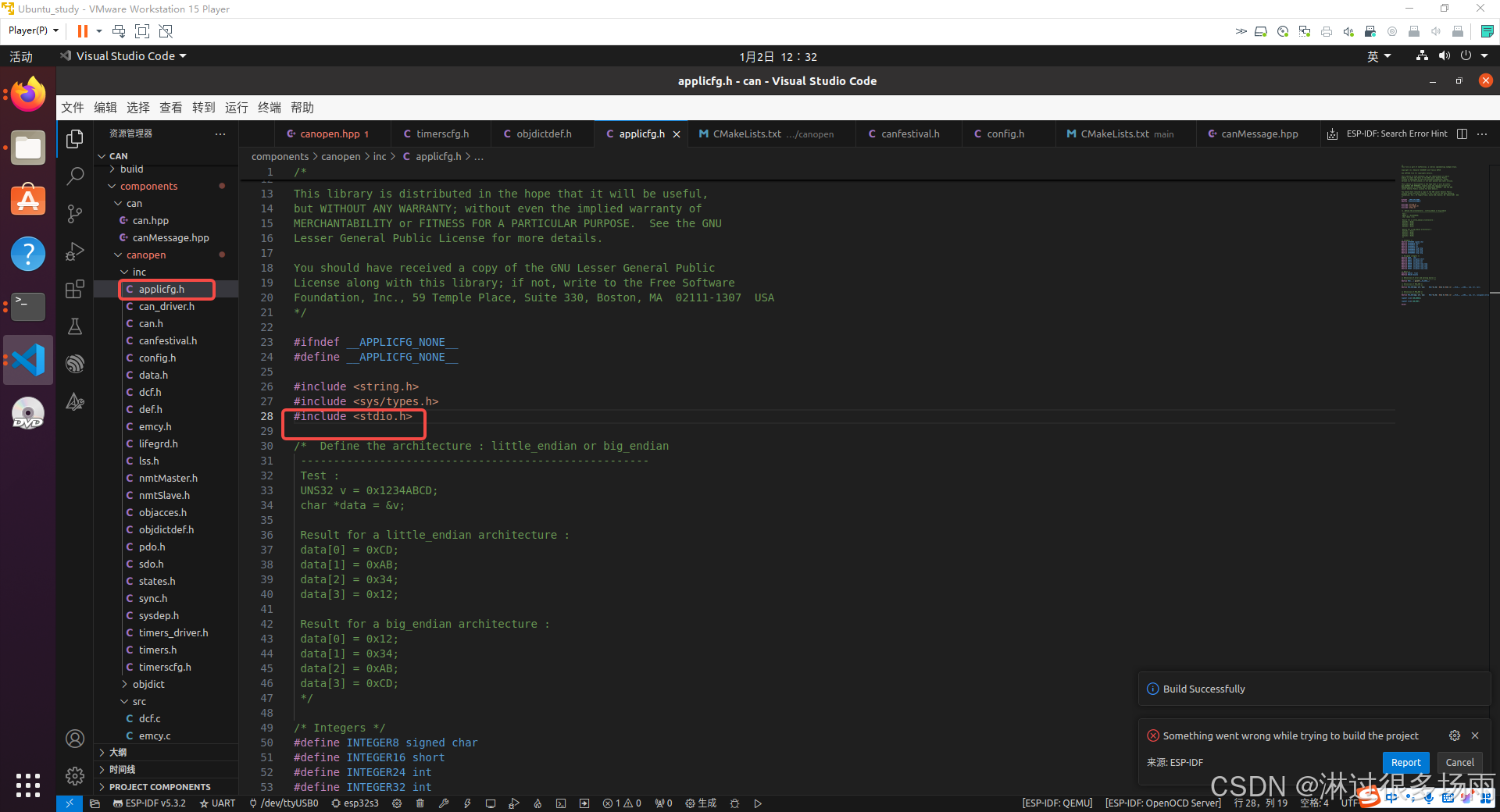This screenshot has height=812, width=1500.
Task: Click the play launch icon in status bar
Action: pos(758,803)
